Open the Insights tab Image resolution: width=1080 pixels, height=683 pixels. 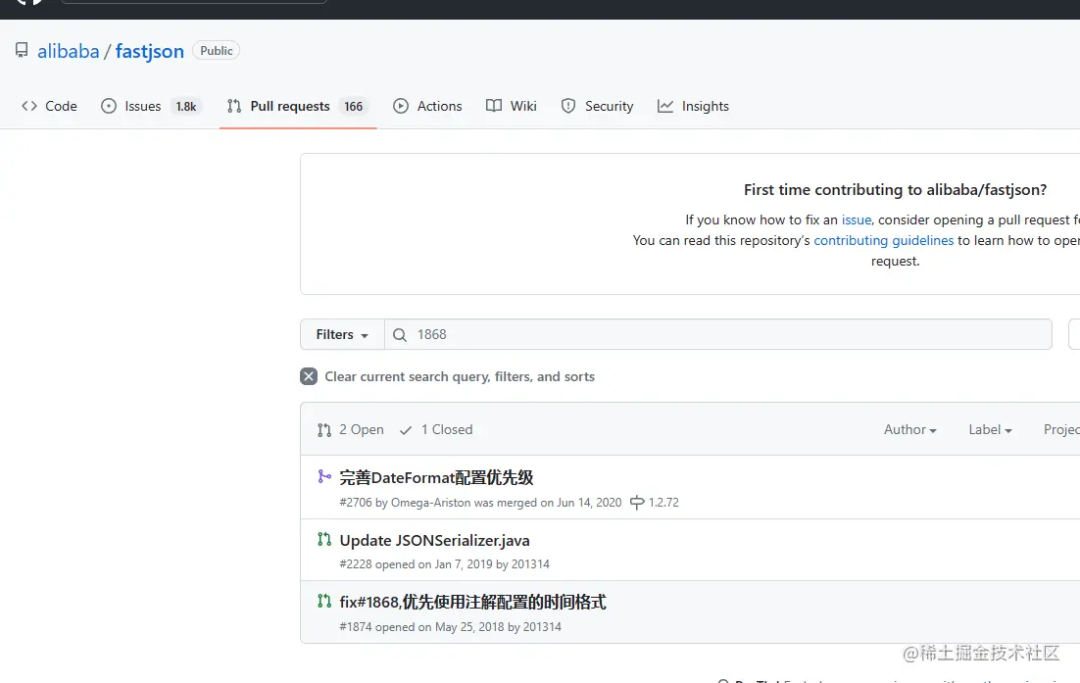click(693, 106)
